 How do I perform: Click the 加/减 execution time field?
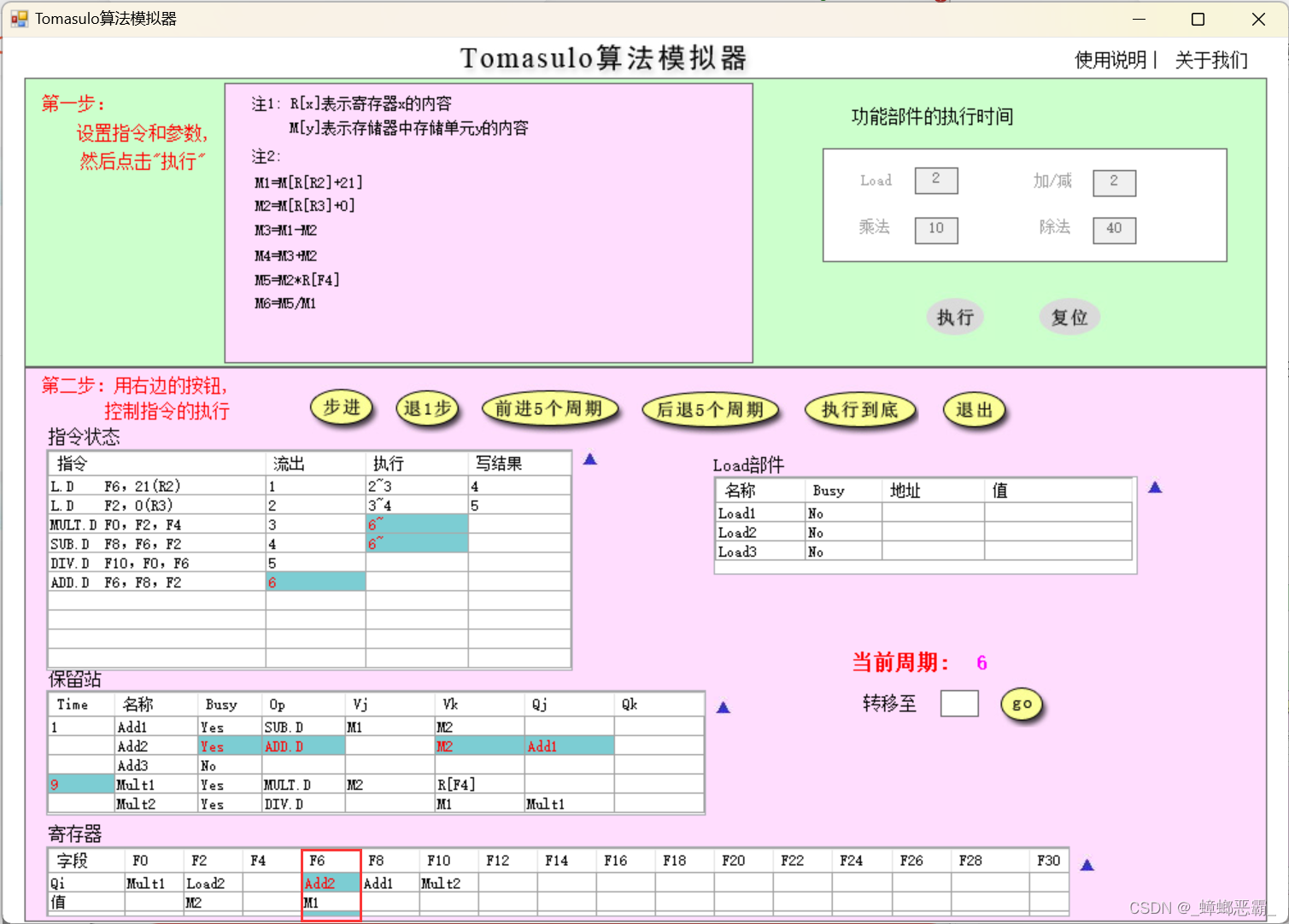coord(1114,182)
